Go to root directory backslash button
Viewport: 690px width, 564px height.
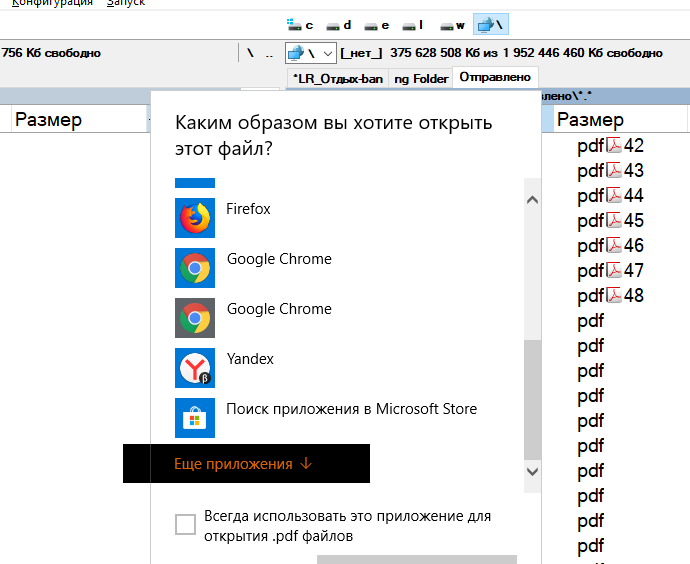pyautogui.click(x=250, y=53)
